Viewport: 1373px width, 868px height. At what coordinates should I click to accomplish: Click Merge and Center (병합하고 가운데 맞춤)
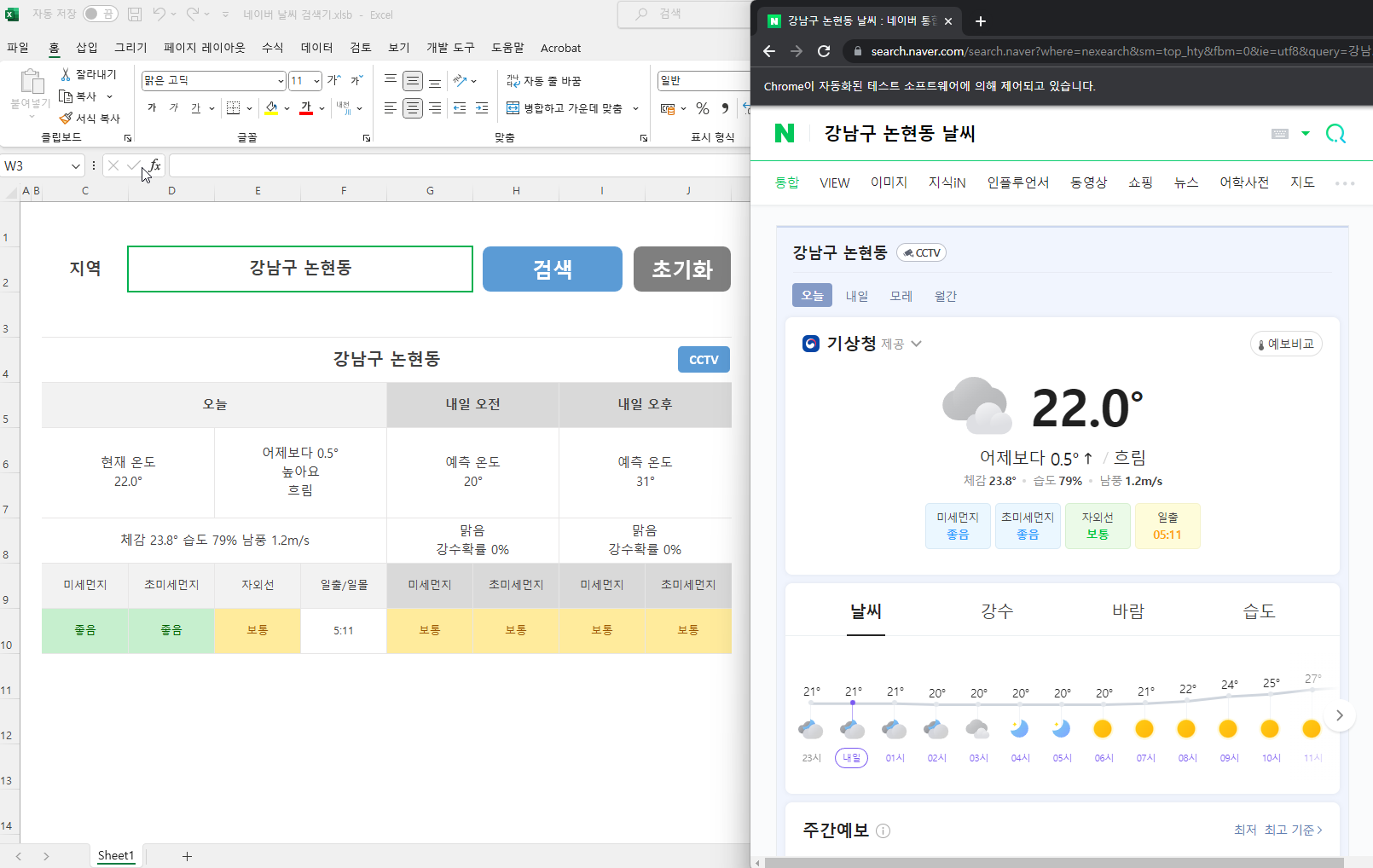pos(565,108)
